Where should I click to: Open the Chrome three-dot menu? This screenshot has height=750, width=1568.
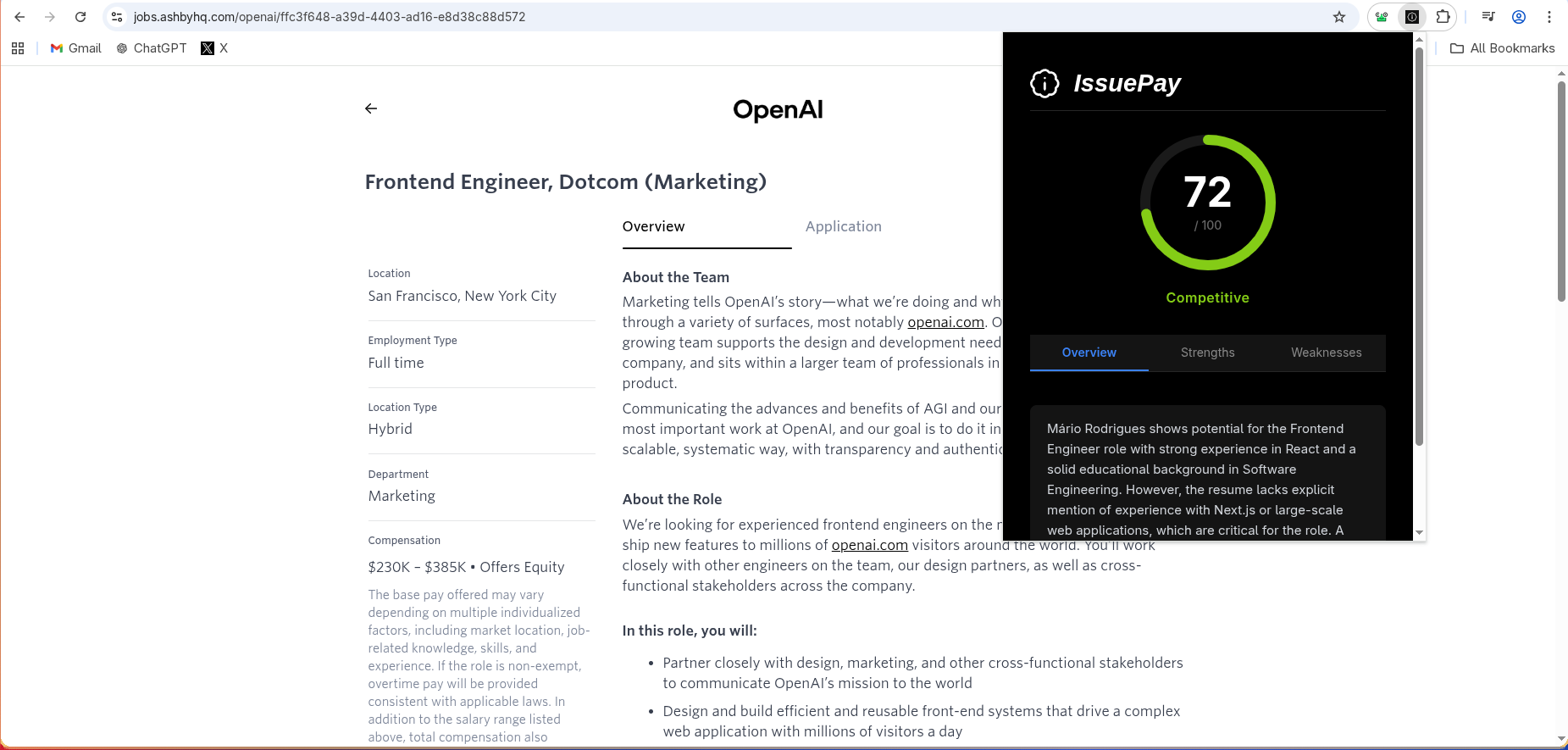(1549, 17)
